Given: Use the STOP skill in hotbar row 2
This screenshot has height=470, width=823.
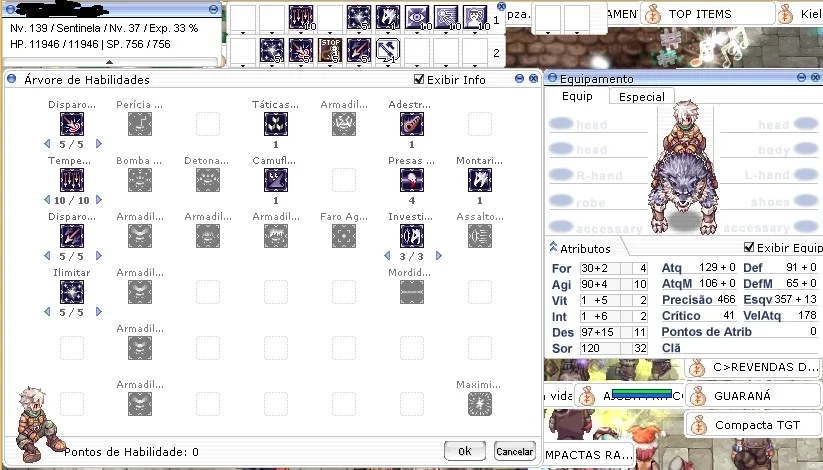Looking at the screenshot, I should (x=330, y=50).
